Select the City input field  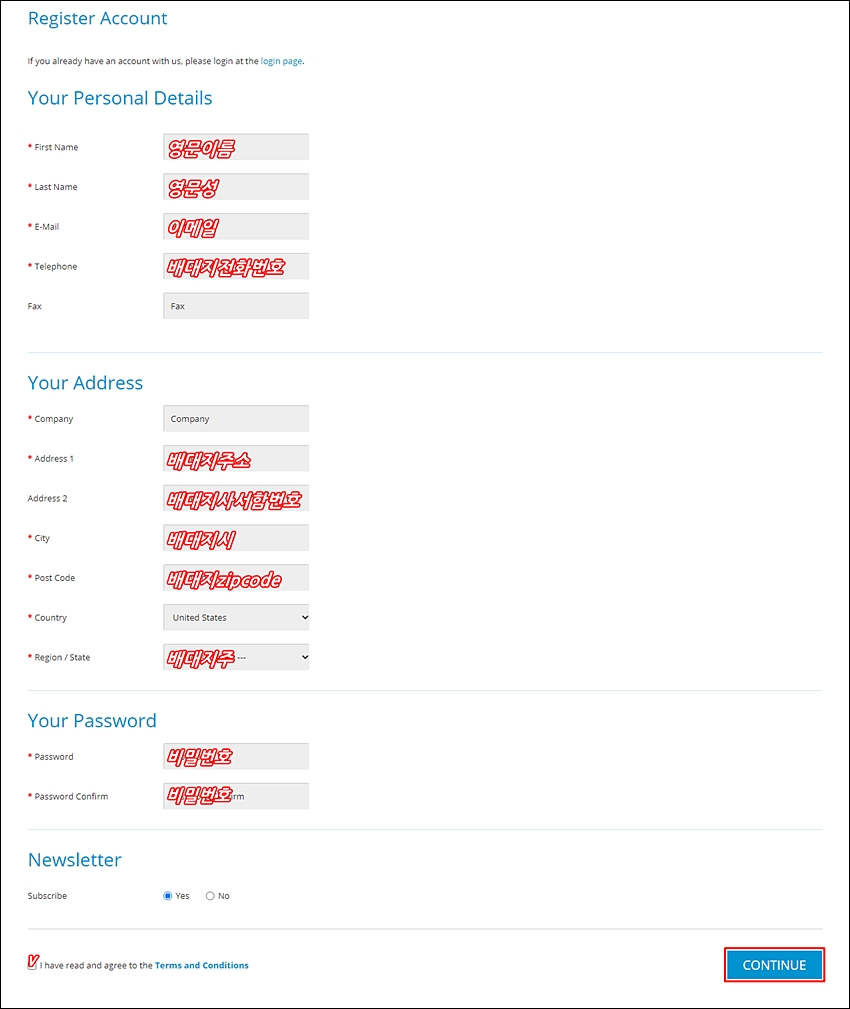point(236,538)
